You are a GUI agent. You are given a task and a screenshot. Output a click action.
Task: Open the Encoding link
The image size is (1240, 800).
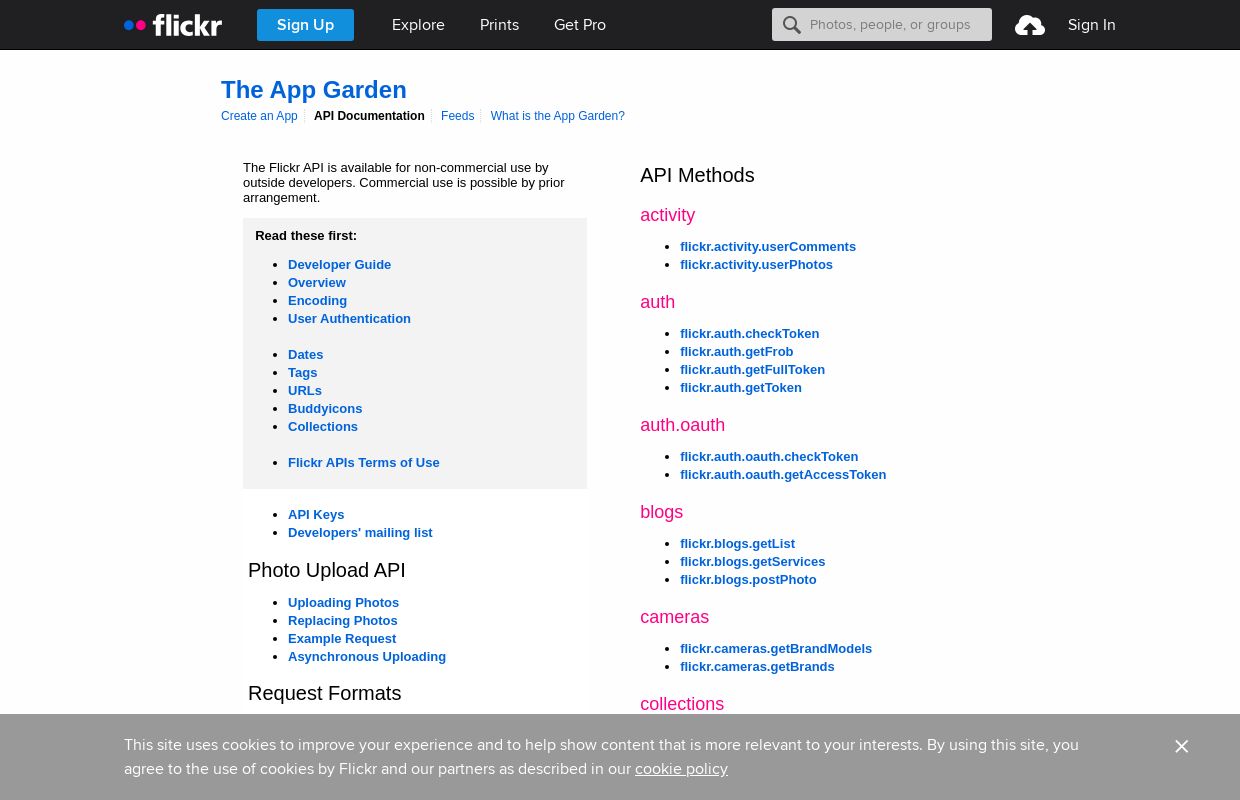tap(317, 301)
